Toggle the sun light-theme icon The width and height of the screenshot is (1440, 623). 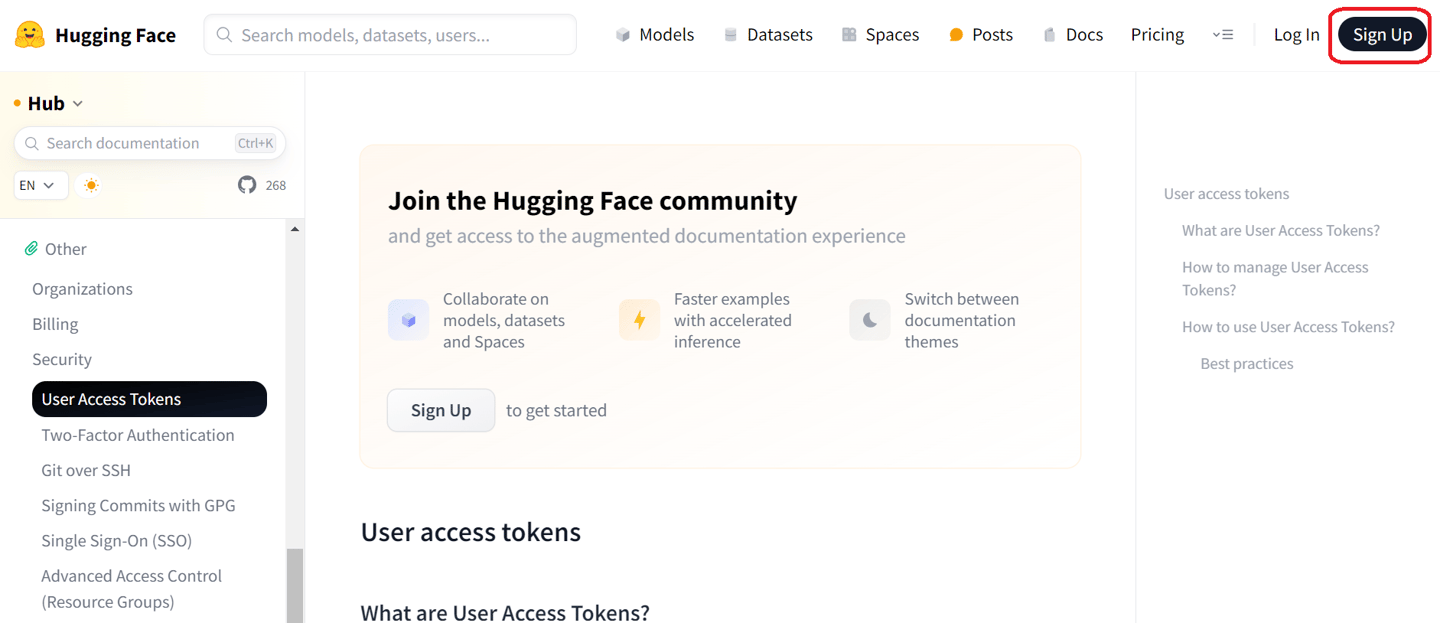tap(92, 185)
